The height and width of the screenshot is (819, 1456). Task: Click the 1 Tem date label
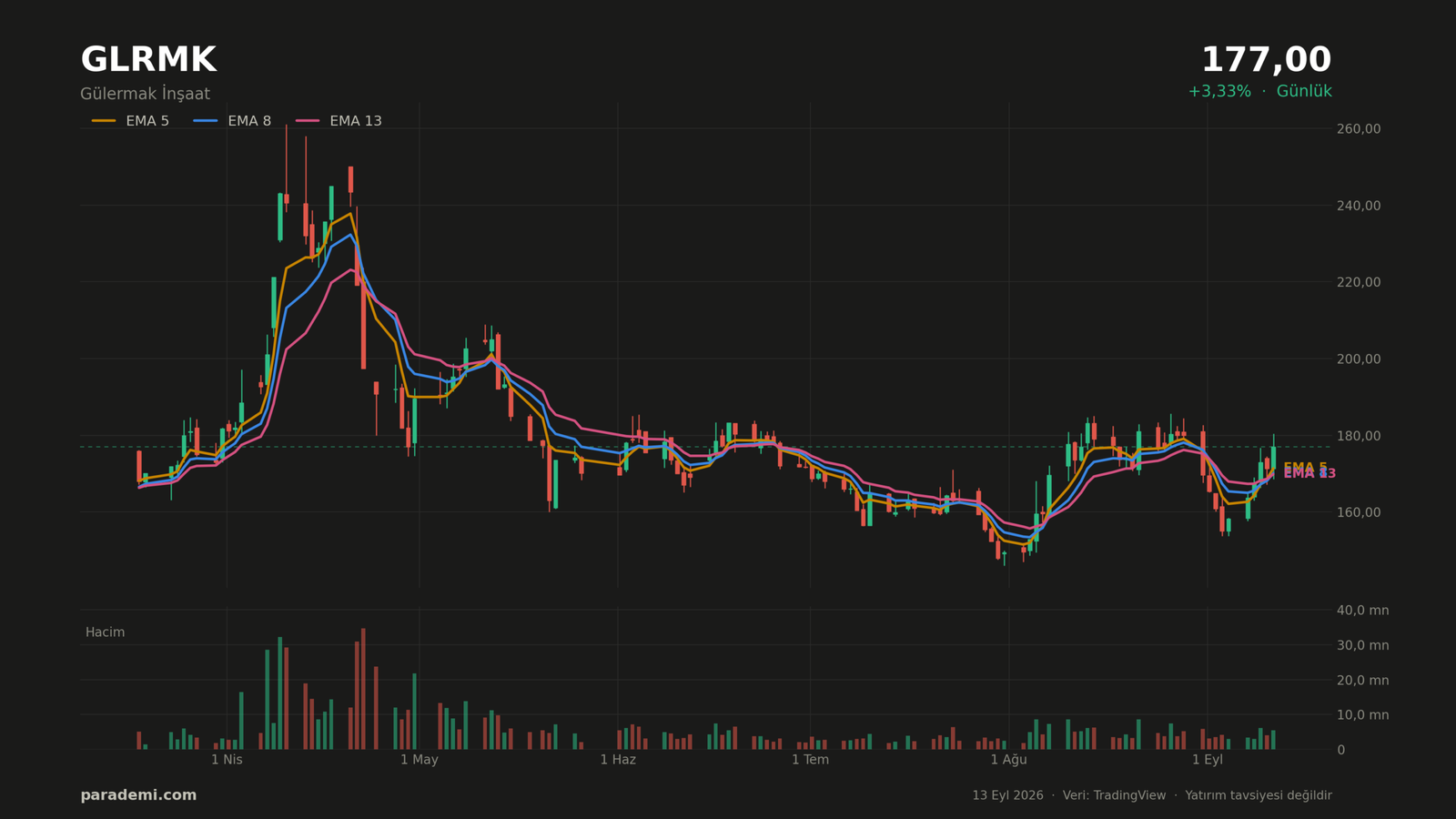810,760
